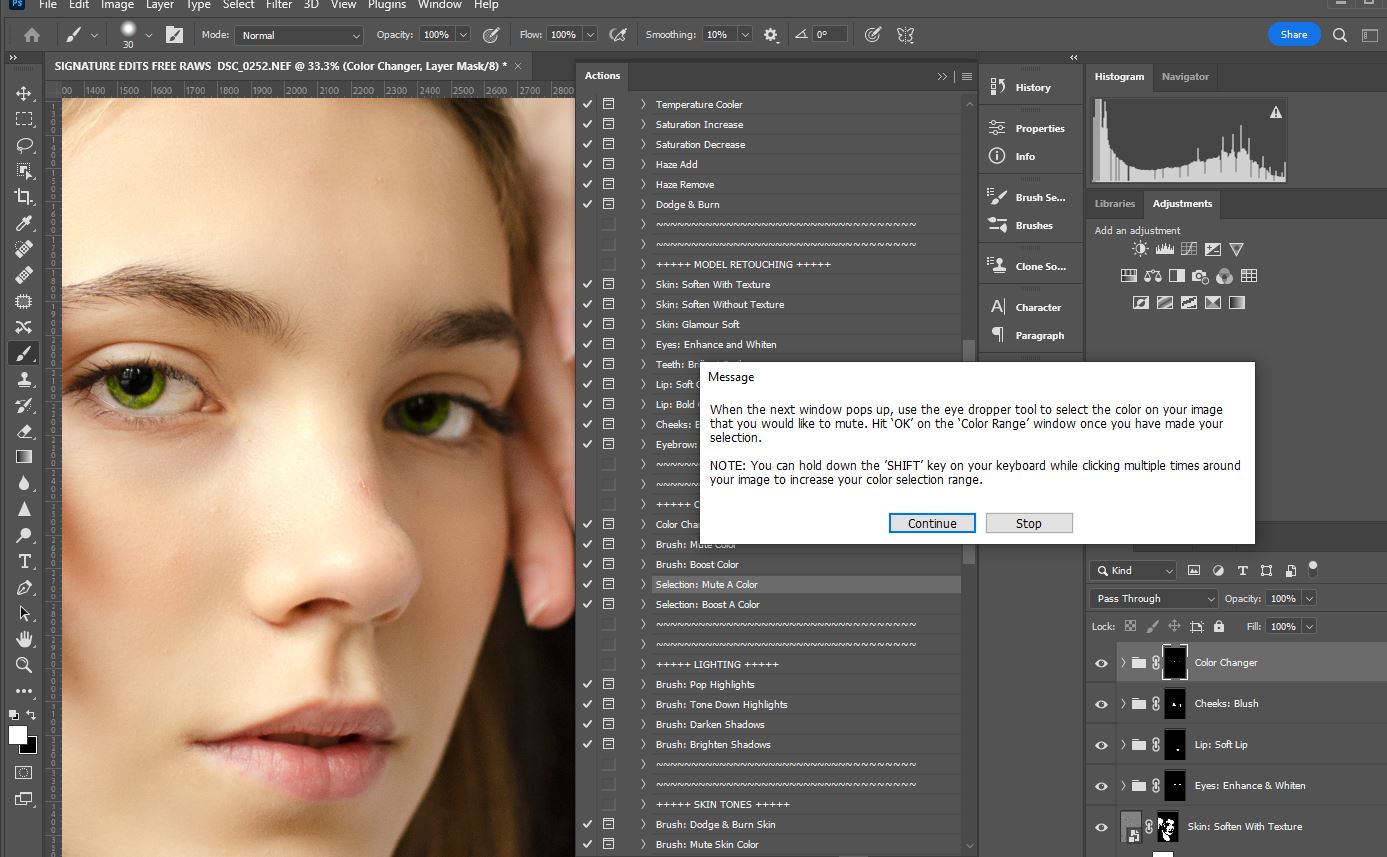Select the Zoom tool
Viewport: 1387px width, 857px height.
pos(24,665)
